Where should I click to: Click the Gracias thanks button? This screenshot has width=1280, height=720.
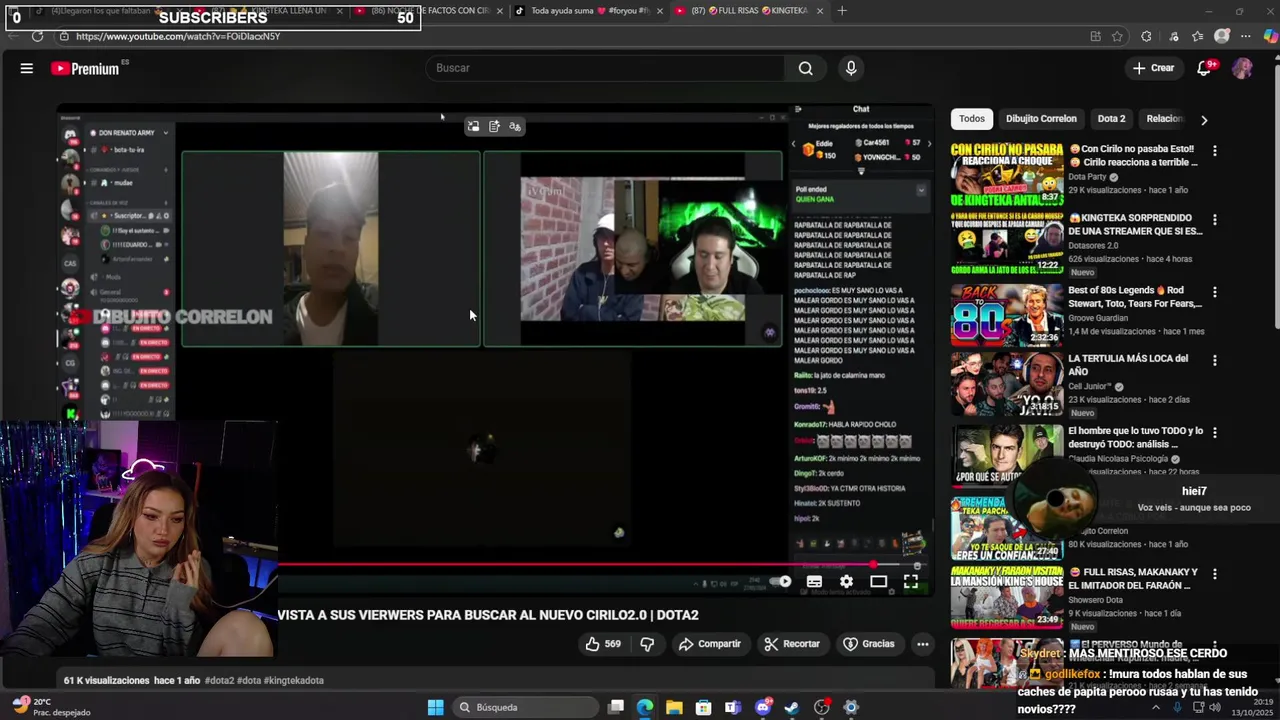[x=869, y=644]
